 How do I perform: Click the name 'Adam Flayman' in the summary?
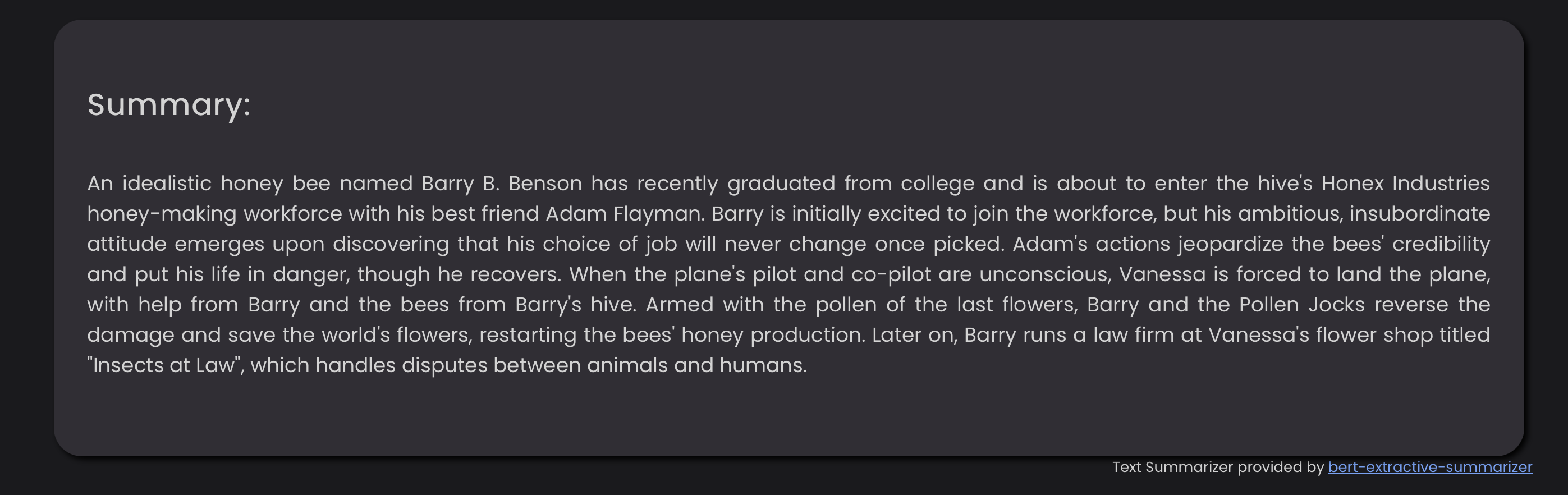tap(624, 214)
